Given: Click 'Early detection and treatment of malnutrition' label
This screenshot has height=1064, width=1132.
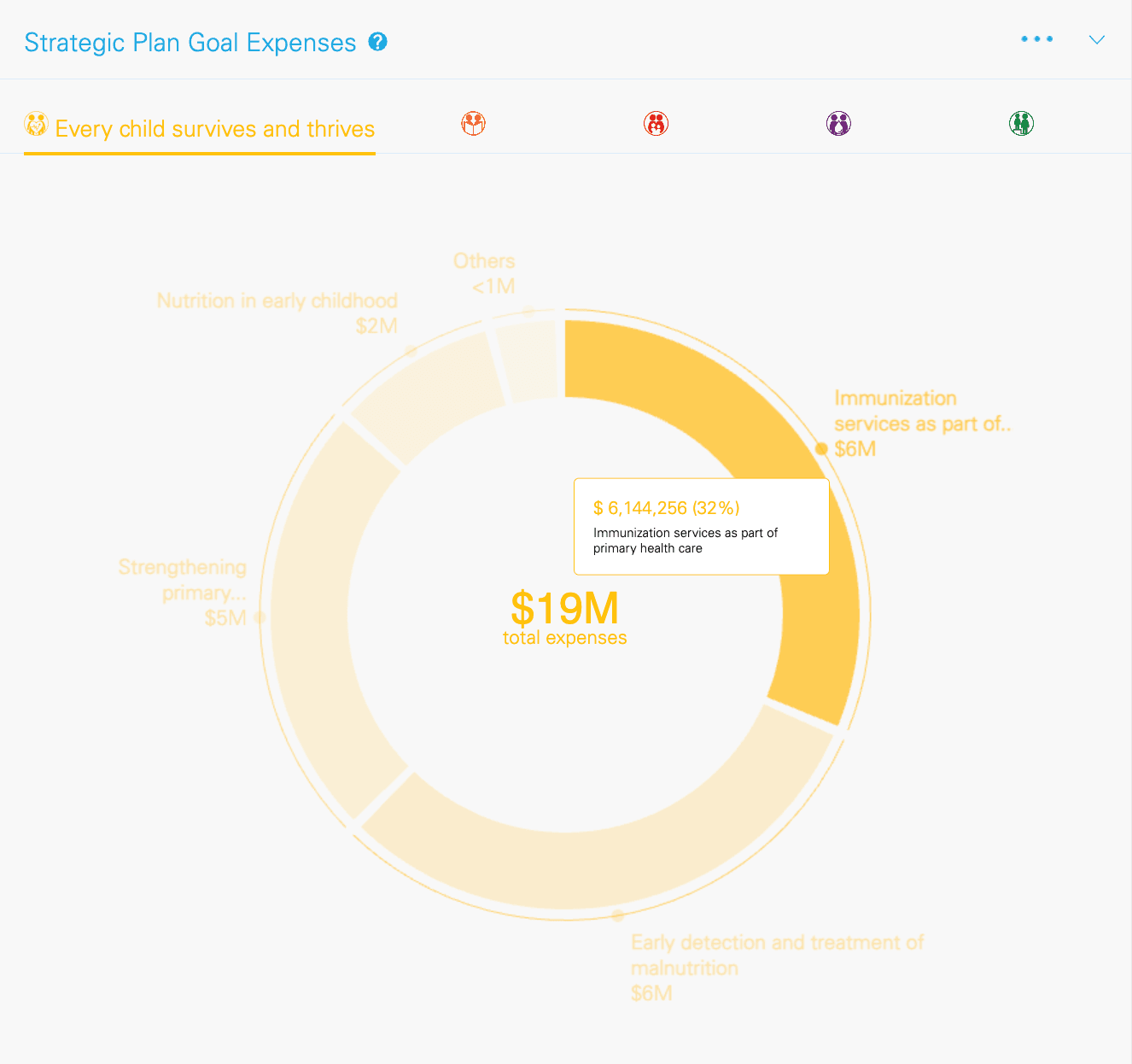Looking at the screenshot, I should pyautogui.click(x=775, y=955).
